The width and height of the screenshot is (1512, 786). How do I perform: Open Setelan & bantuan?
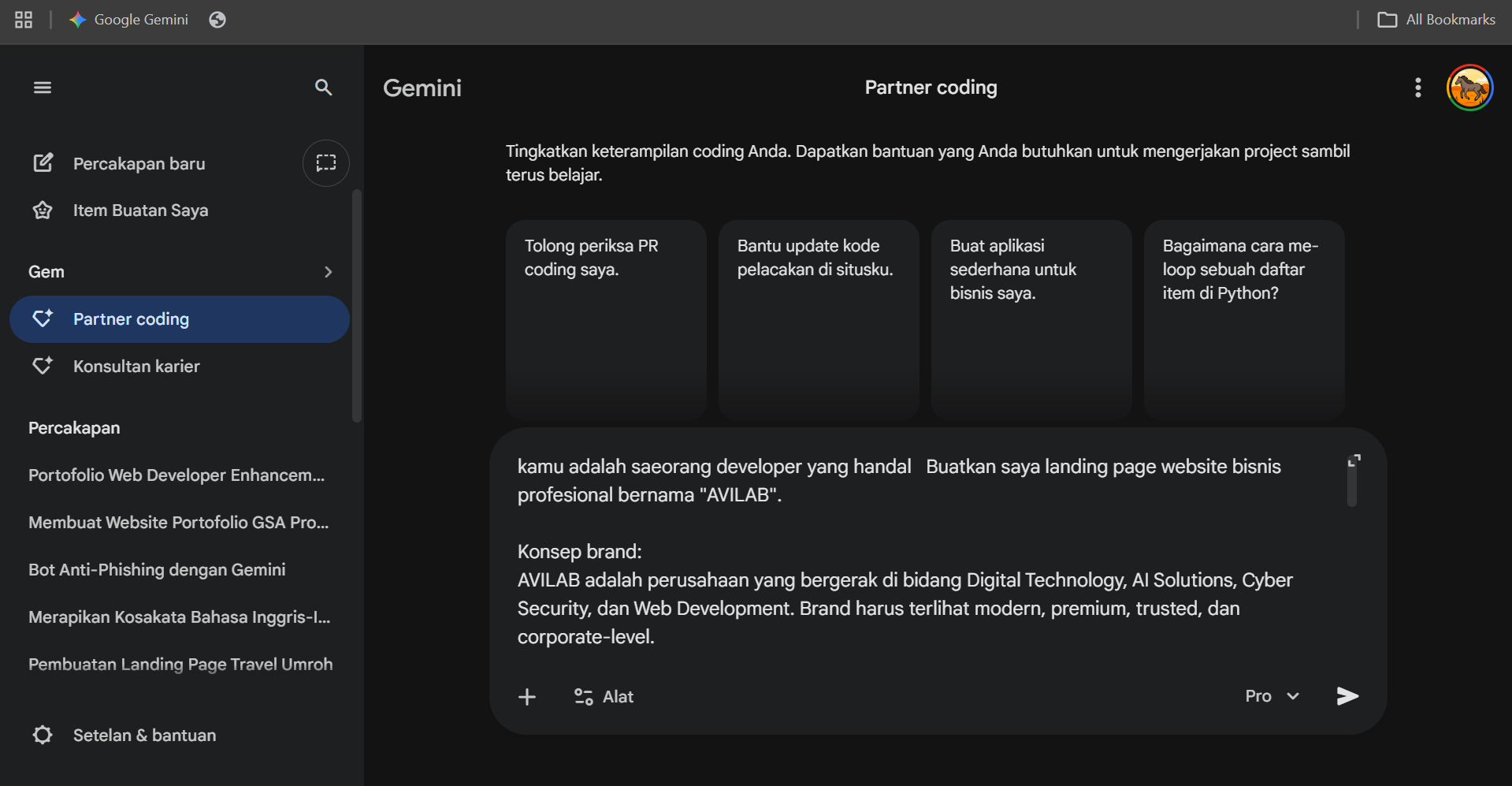point(144,735)
